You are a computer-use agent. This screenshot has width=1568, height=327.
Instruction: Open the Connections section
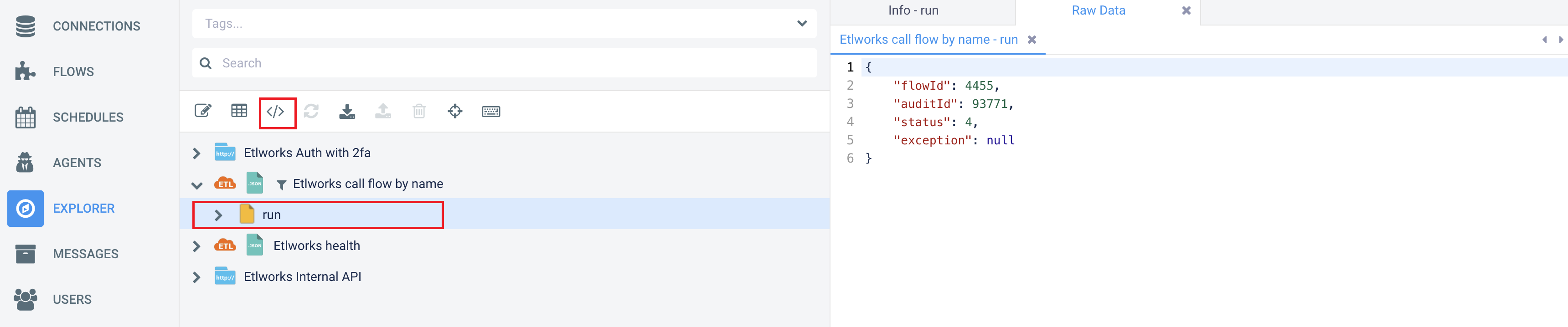(96, 26)
